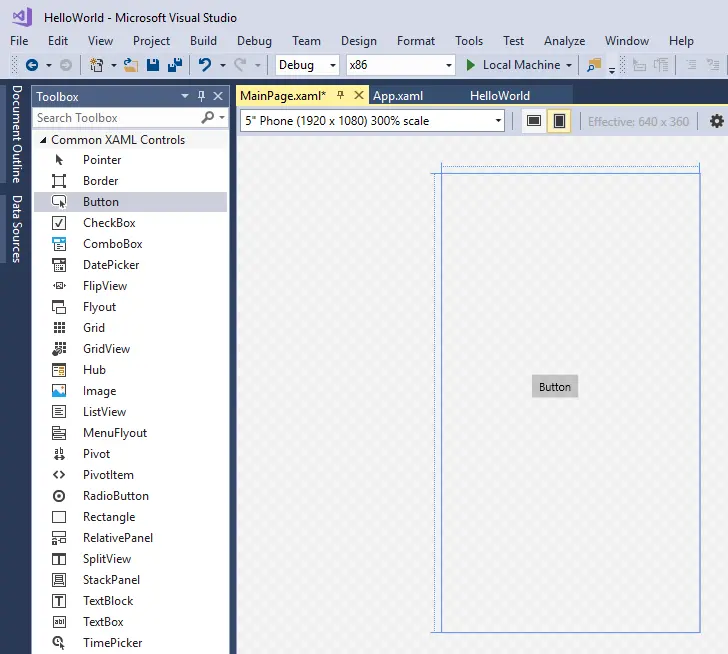The image size is (728, 654).
Task: Click the Redo arrow icon
Action: tap(240, 65)
